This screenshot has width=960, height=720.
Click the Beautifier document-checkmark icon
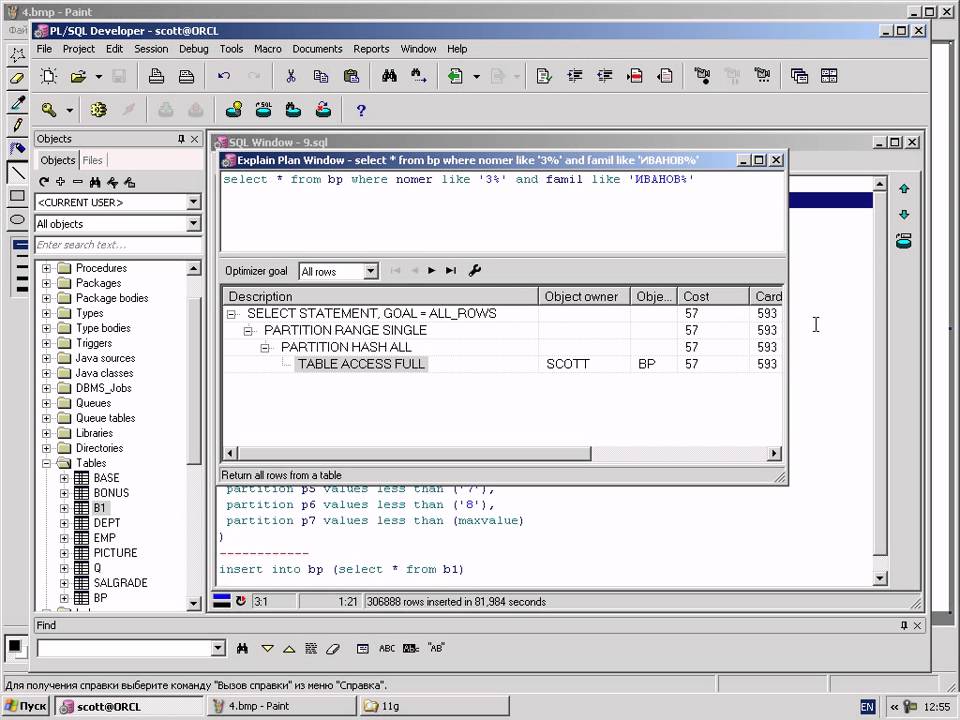544,76
